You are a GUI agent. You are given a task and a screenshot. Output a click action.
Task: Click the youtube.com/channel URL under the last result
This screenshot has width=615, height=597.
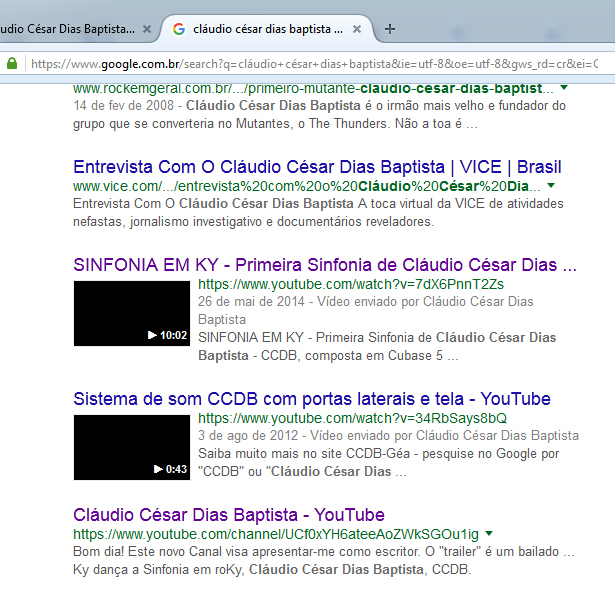tap(275, 534)
